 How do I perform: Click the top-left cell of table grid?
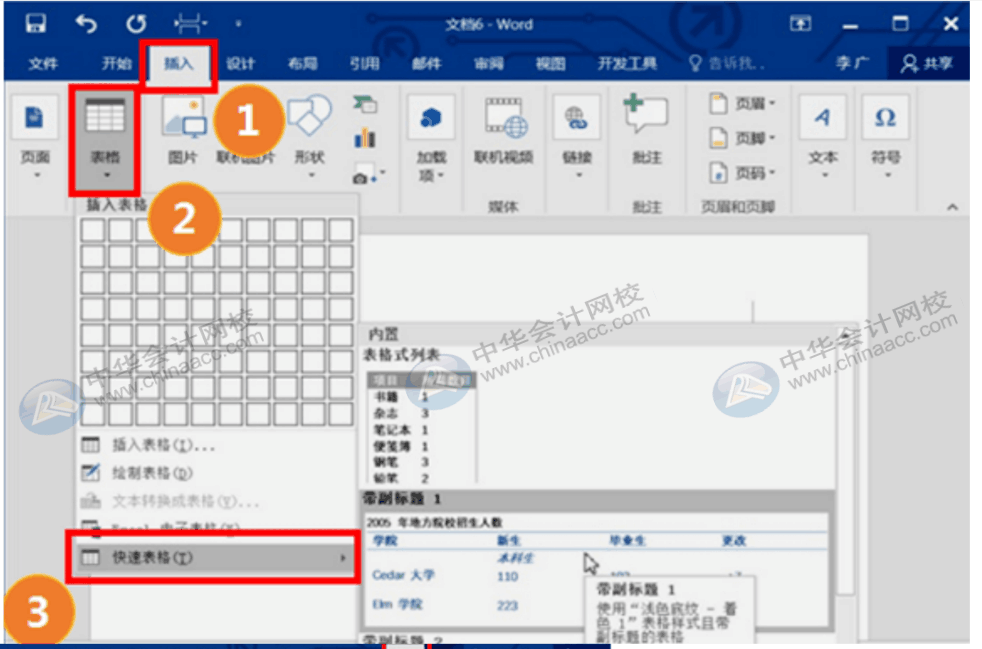93,230
